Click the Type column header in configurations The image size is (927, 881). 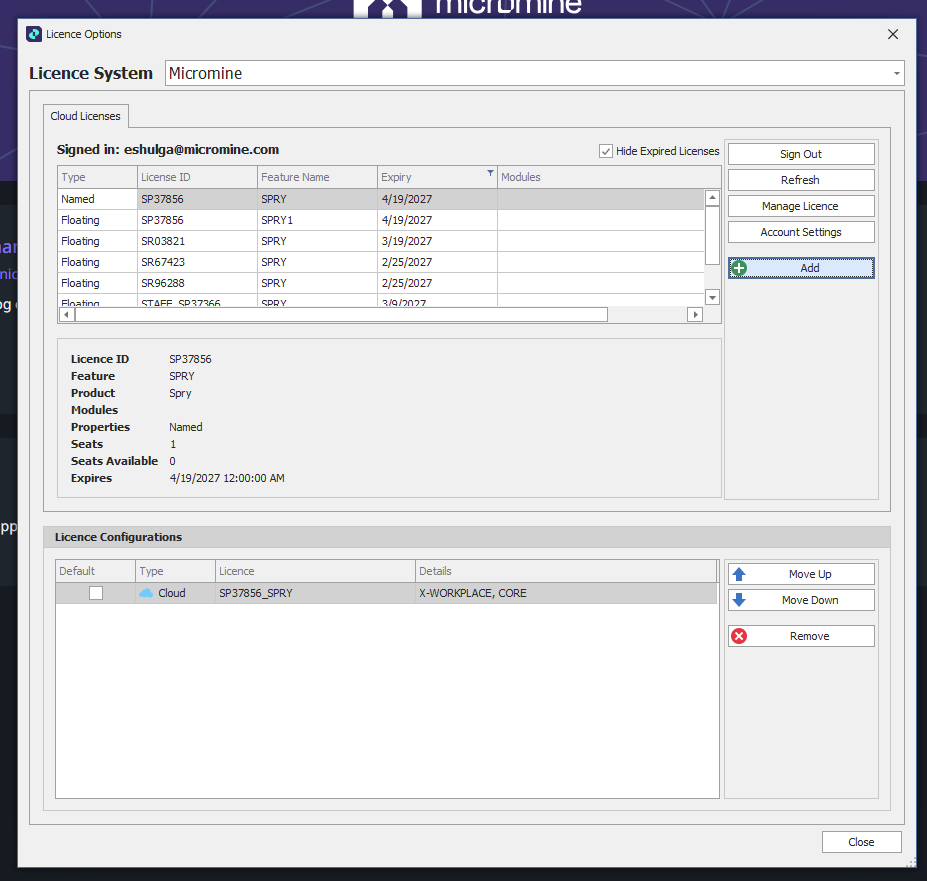tap(175, 571)
